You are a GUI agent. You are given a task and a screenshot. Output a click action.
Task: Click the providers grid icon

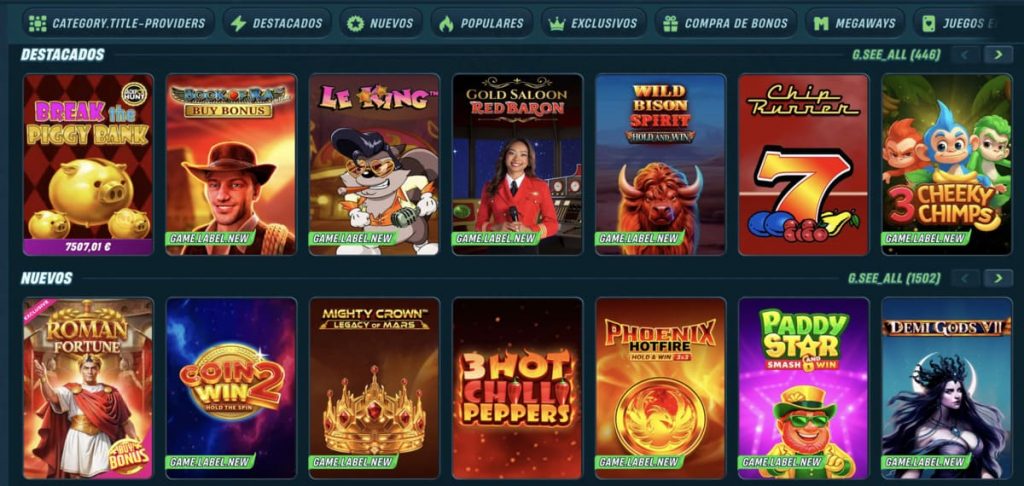(x=38, y=24)
